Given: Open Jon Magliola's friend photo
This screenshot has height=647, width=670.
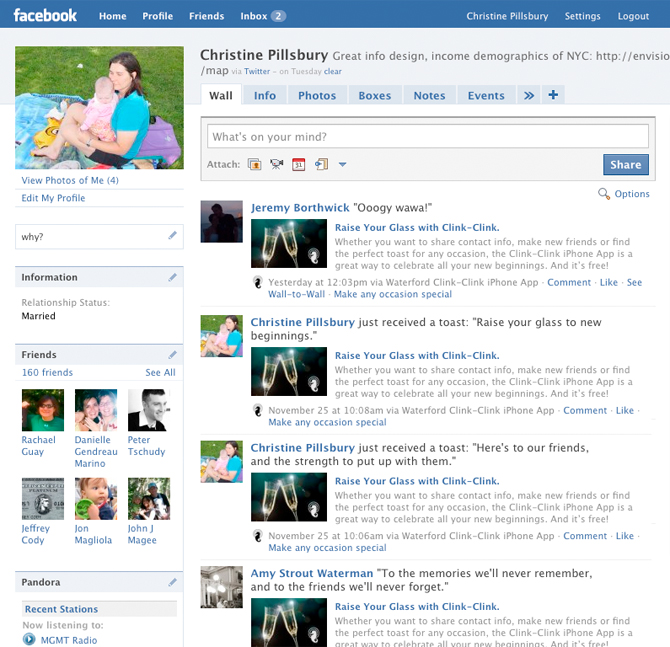Looking at the screenshot, I should click(x=96, y=499).
